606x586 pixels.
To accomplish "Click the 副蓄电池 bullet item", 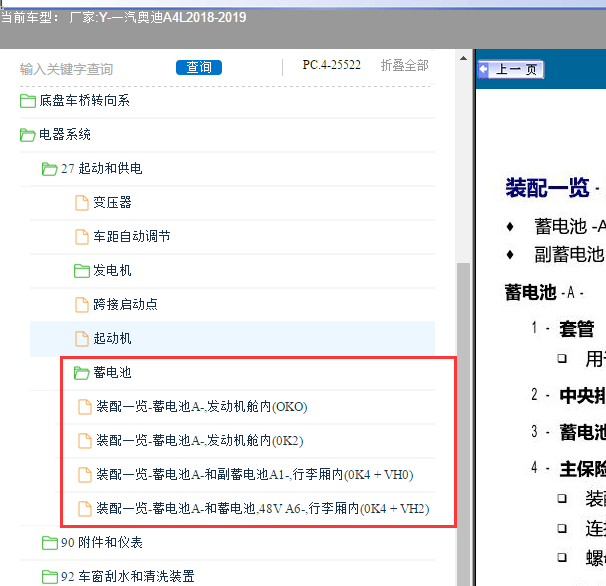I will click(569, 255).
